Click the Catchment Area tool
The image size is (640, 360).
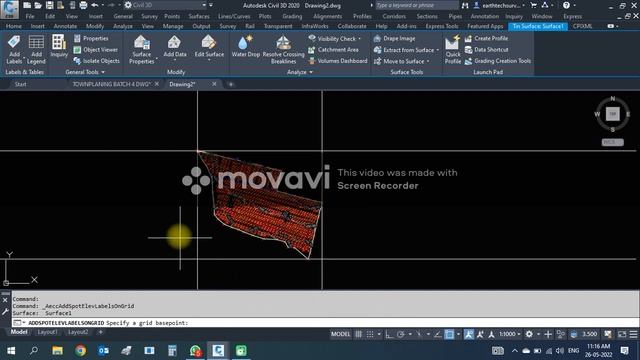point(333,50)
